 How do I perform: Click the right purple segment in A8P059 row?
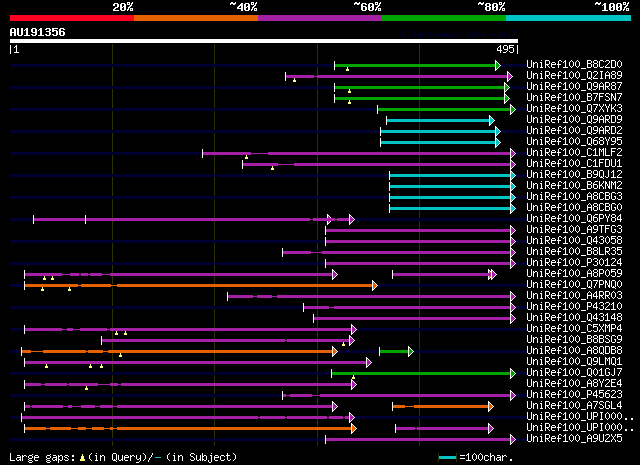coord(444,275)
